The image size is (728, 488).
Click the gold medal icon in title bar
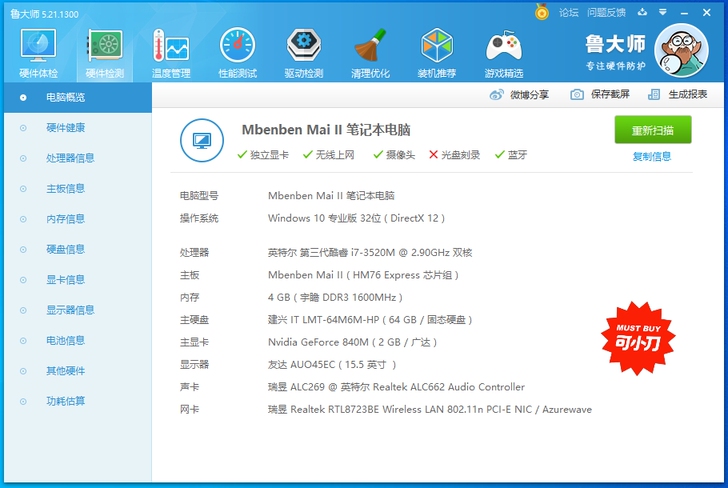click(x=541, y=12)
